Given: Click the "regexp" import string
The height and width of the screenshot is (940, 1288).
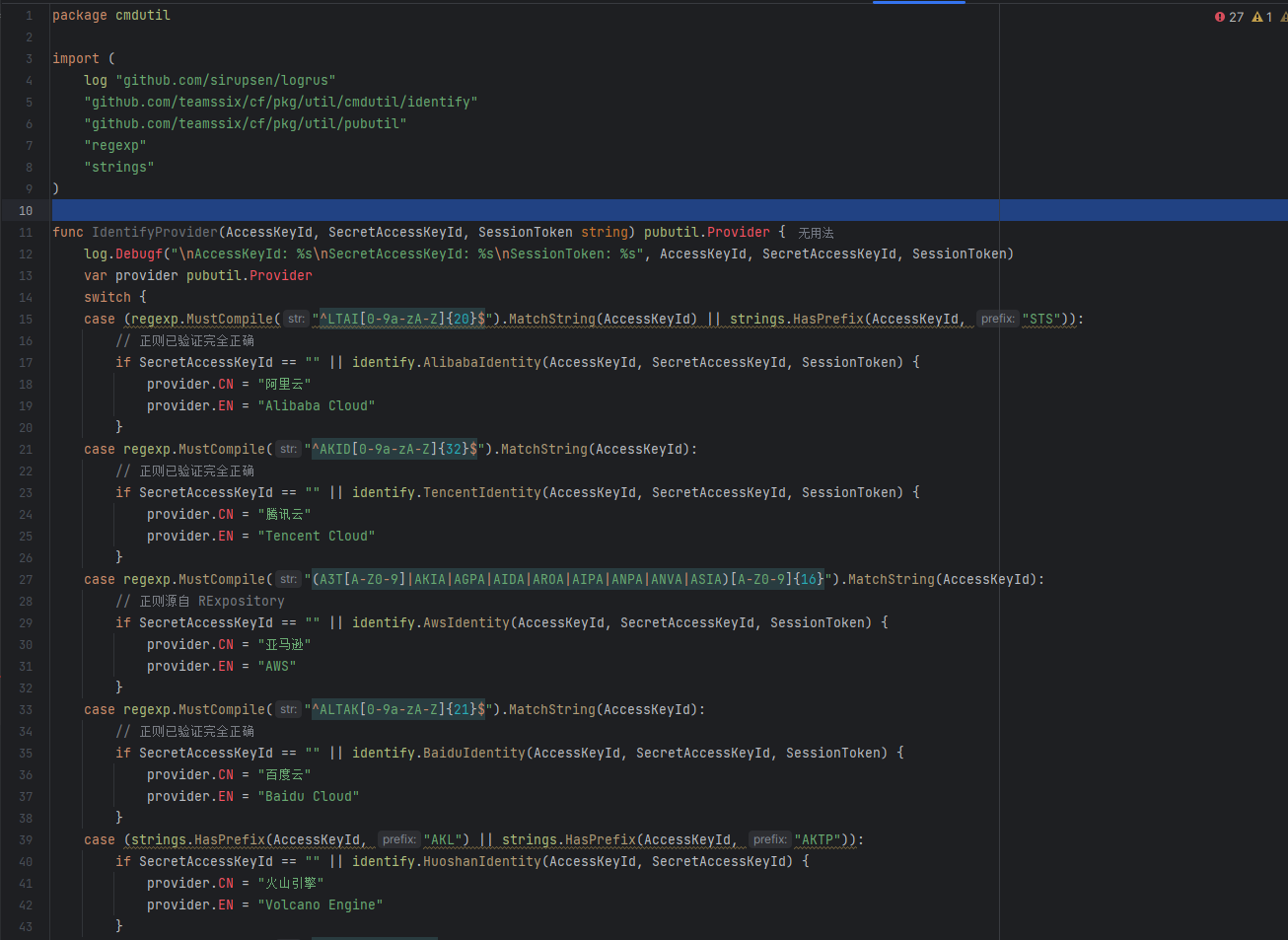Looking at the screenshot, I should pyautogui.click(x=115, y=145).
